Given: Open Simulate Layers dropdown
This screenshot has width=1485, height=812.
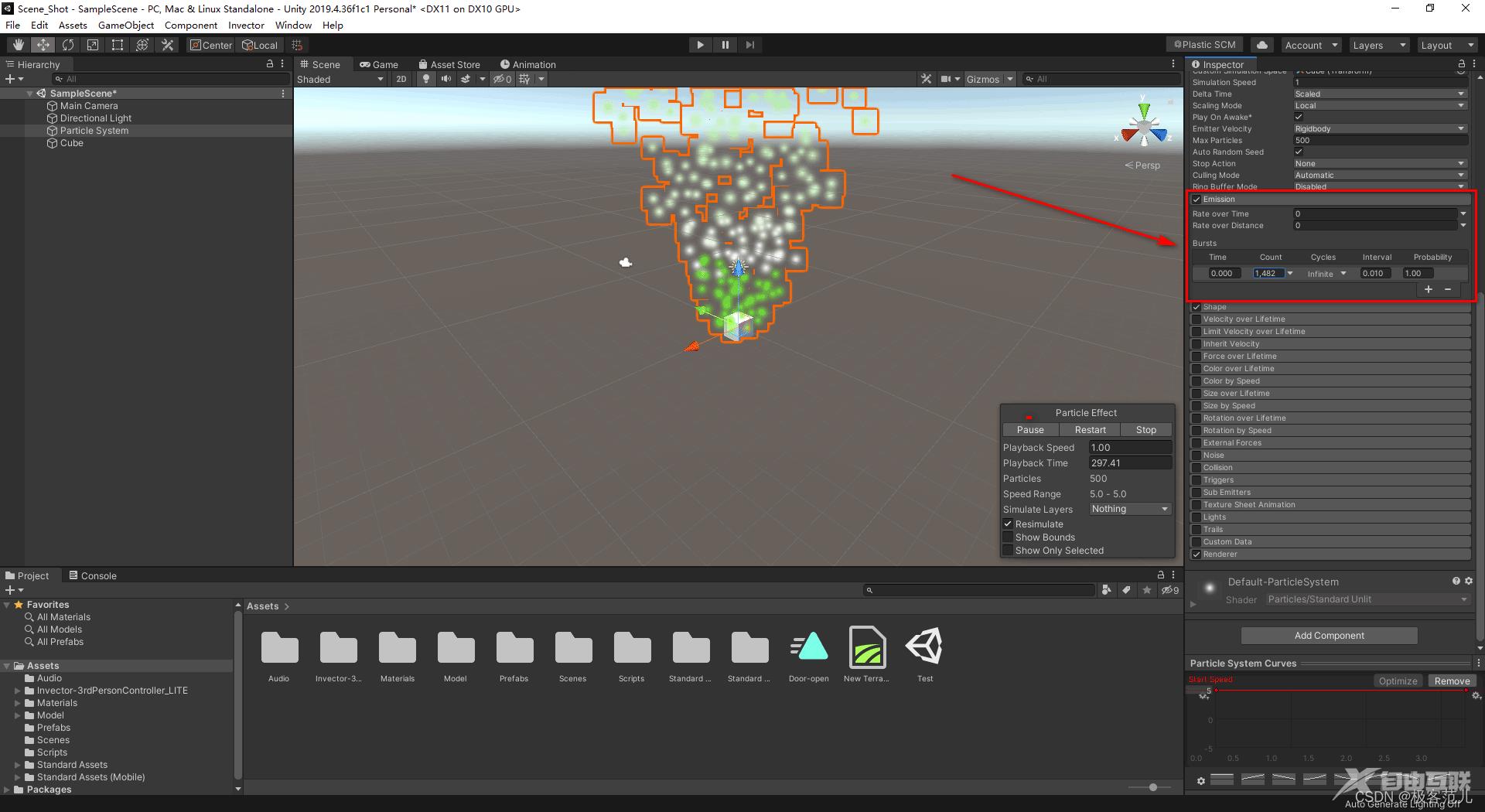Looking at the screenshot, I should [x=1130, y=509].
